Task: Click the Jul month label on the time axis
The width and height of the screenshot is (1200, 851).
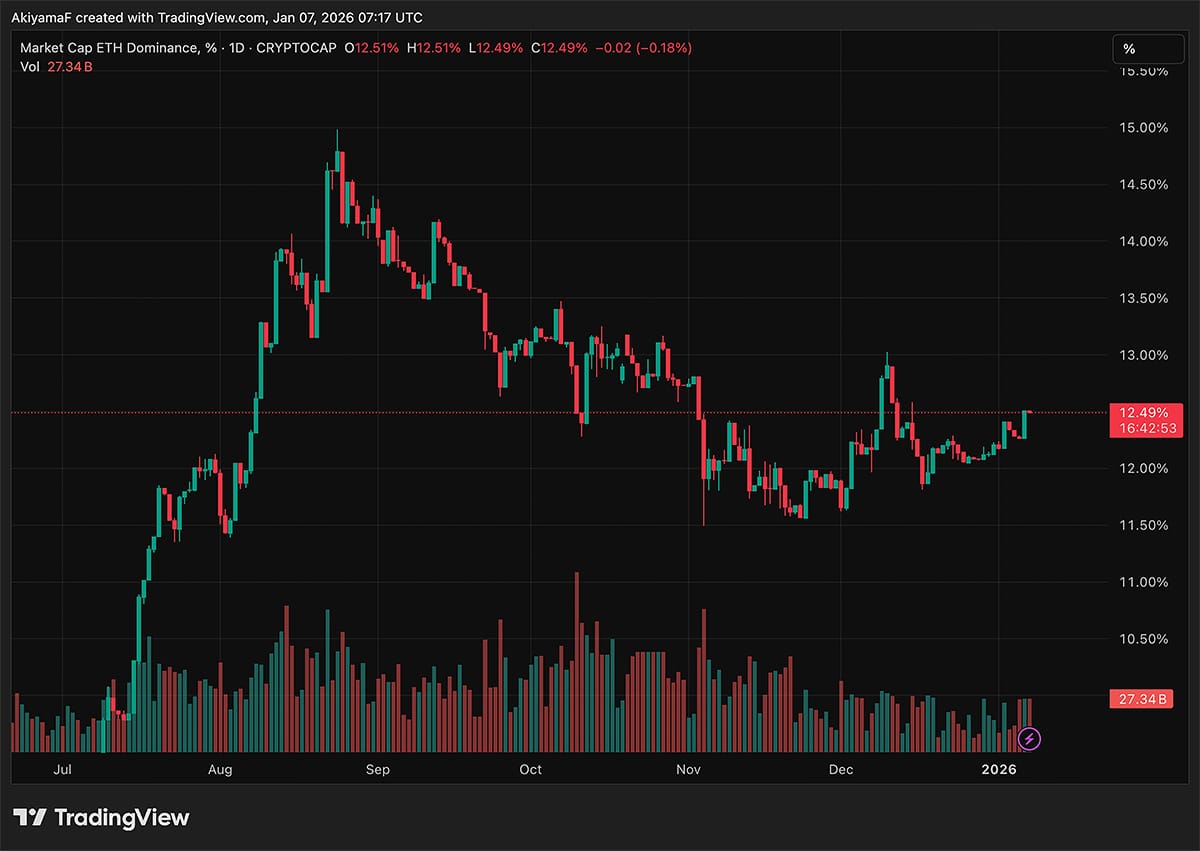Action: [62, 770]
